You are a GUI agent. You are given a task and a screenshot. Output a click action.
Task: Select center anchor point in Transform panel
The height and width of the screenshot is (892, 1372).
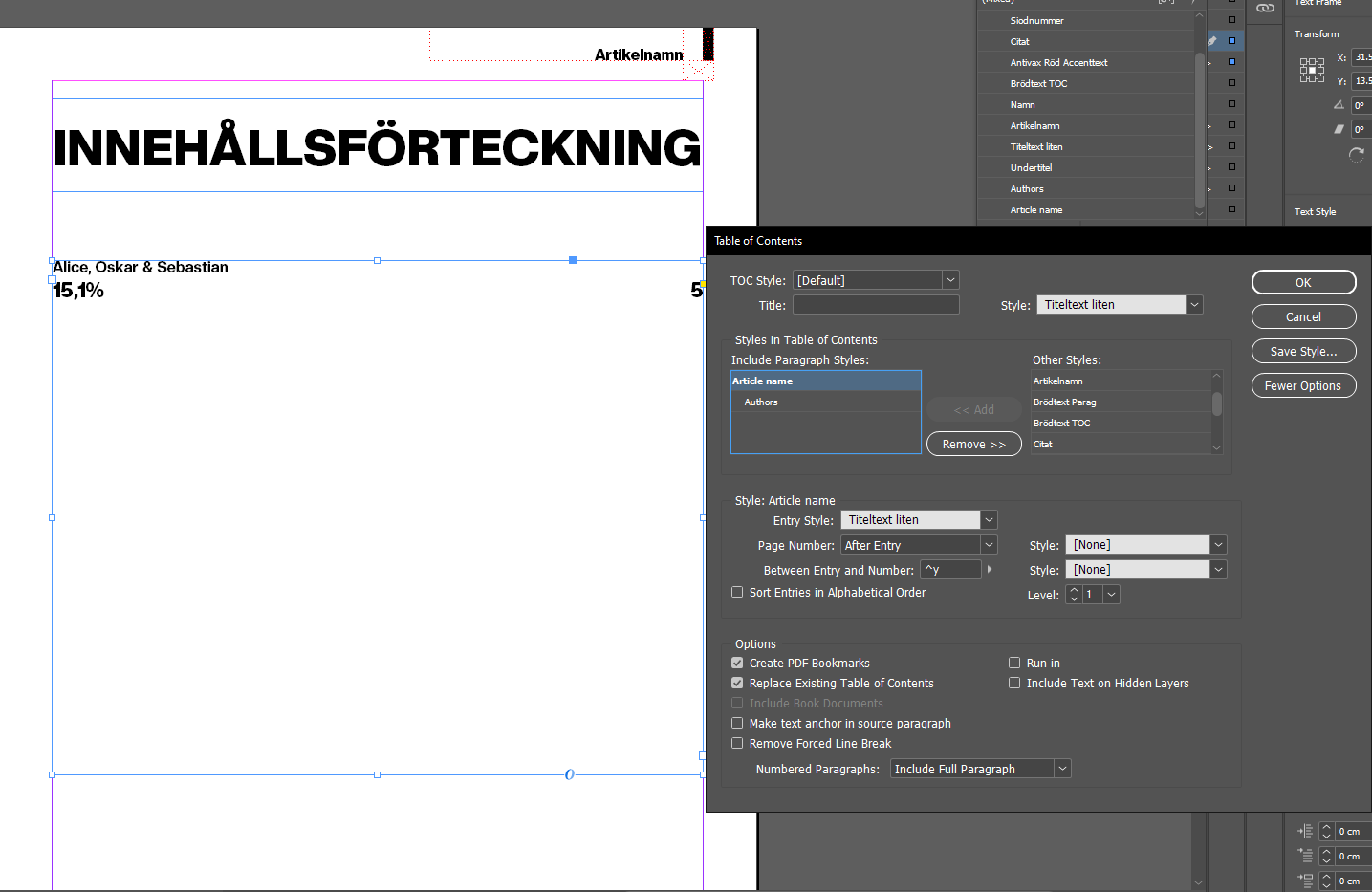1312,70
